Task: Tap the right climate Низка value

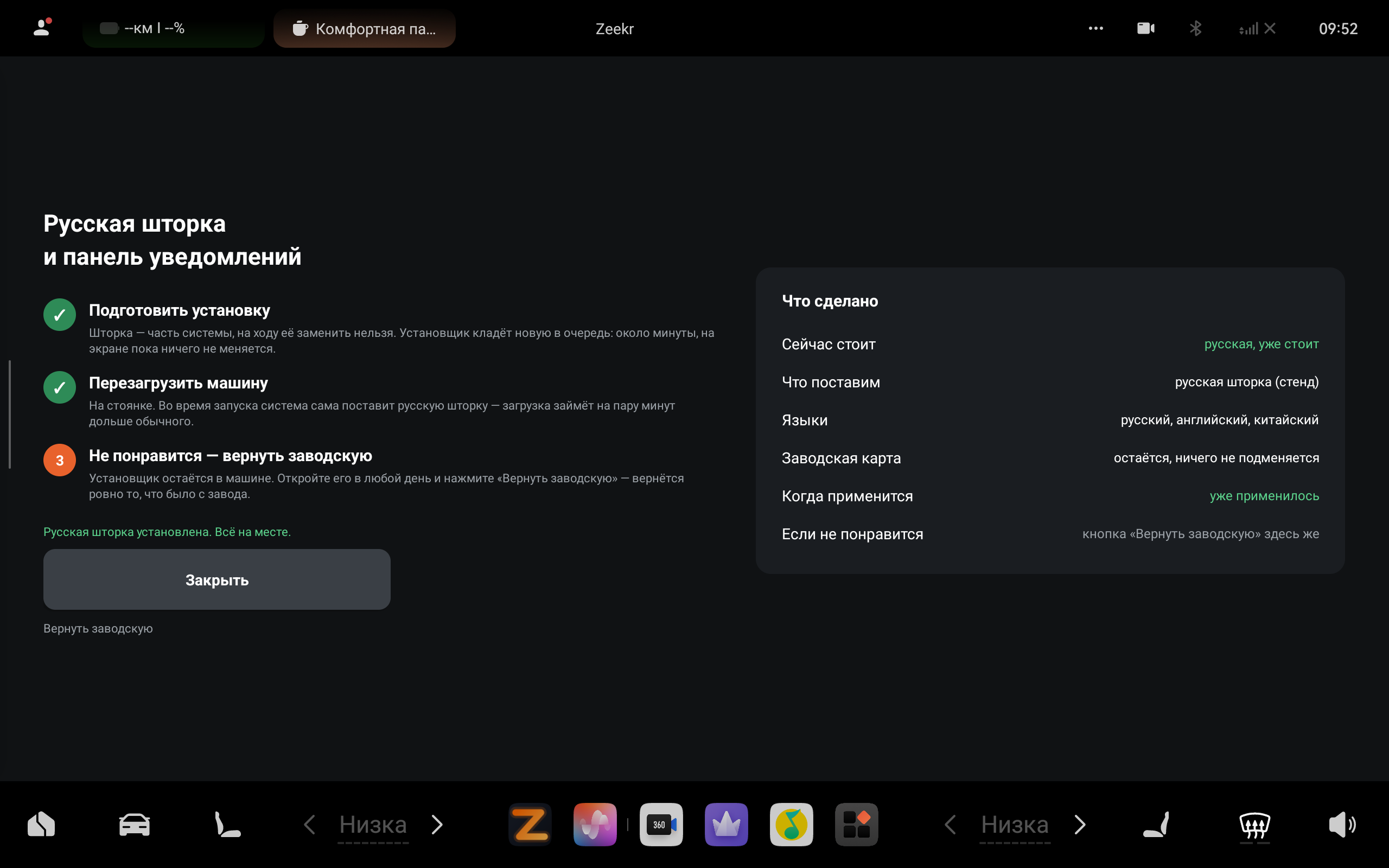Action: coord(1015,825)
